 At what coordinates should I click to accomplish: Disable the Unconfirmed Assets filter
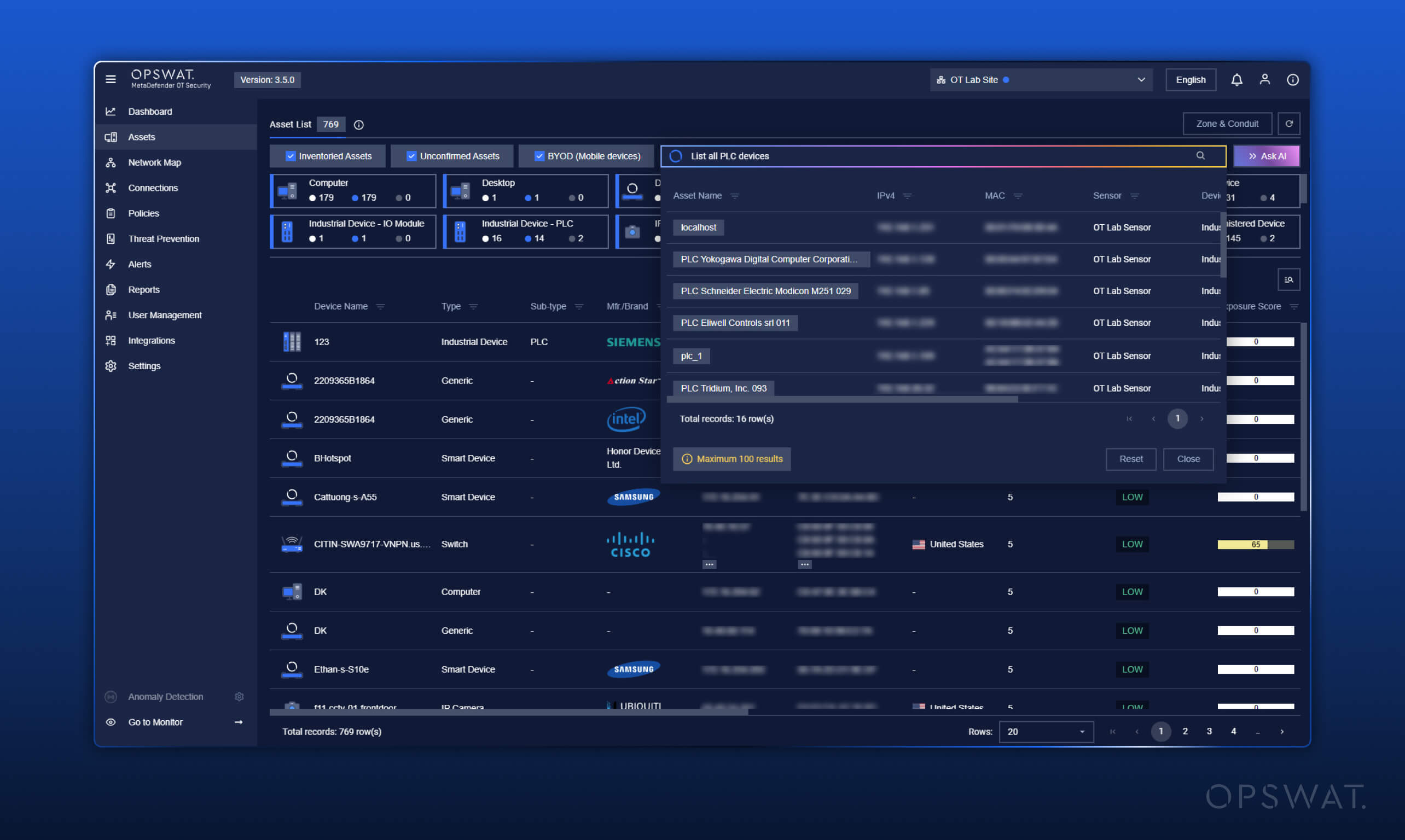pyautogui.click(x=411, y=156)
